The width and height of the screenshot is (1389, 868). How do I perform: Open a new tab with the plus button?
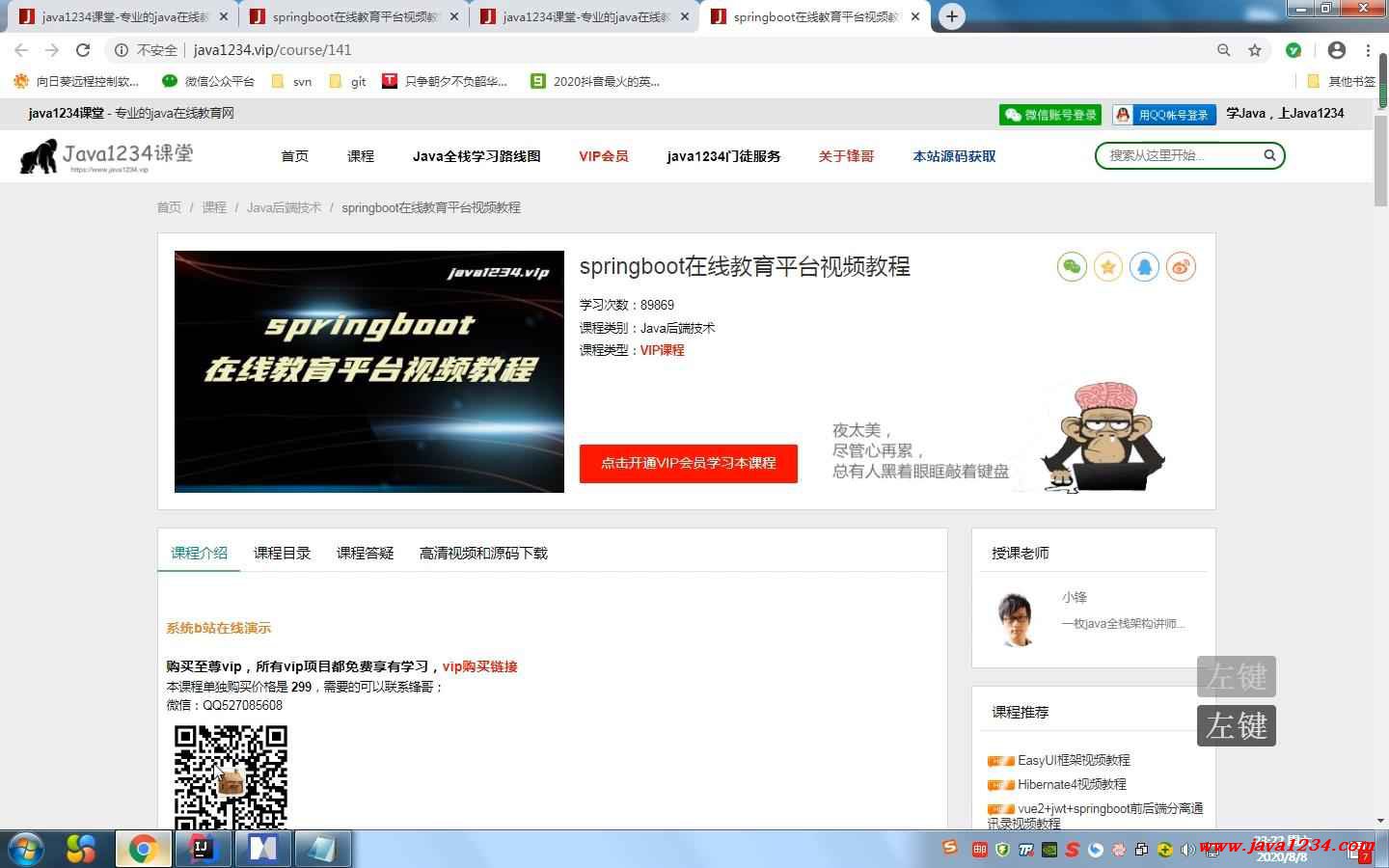pos(951,16)
